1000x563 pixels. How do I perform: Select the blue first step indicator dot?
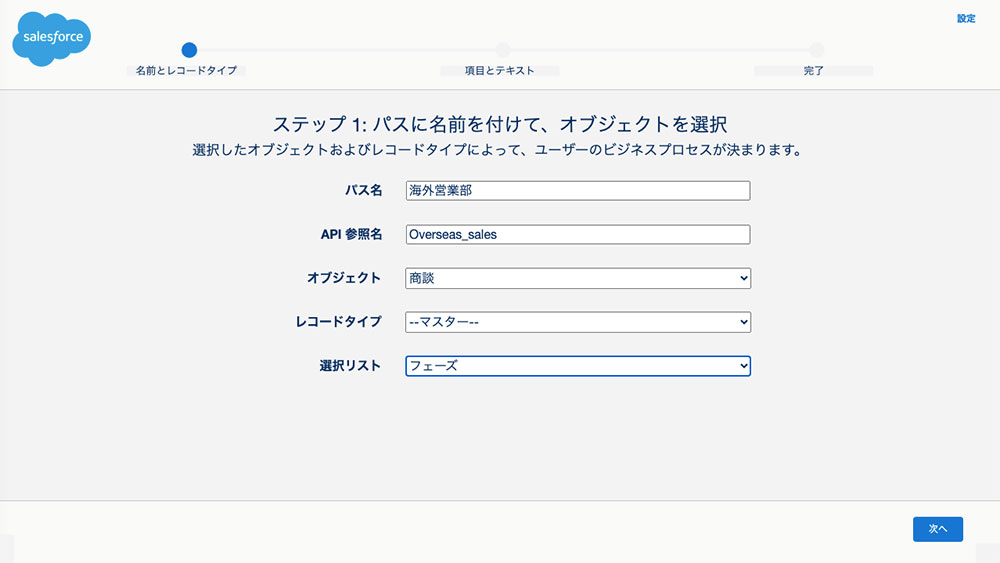click(189, 50)
